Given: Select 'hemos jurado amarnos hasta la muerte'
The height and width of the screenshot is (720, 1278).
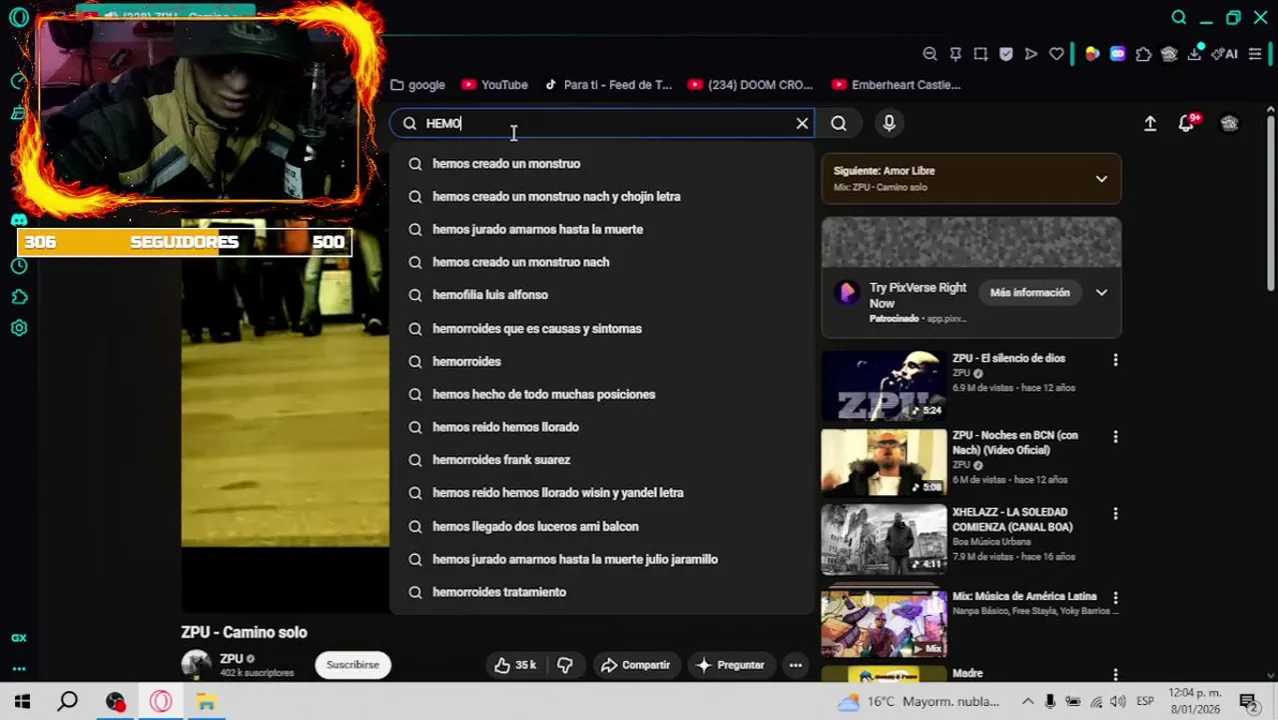Looking at the screenshot, I should tap(602, 229).
